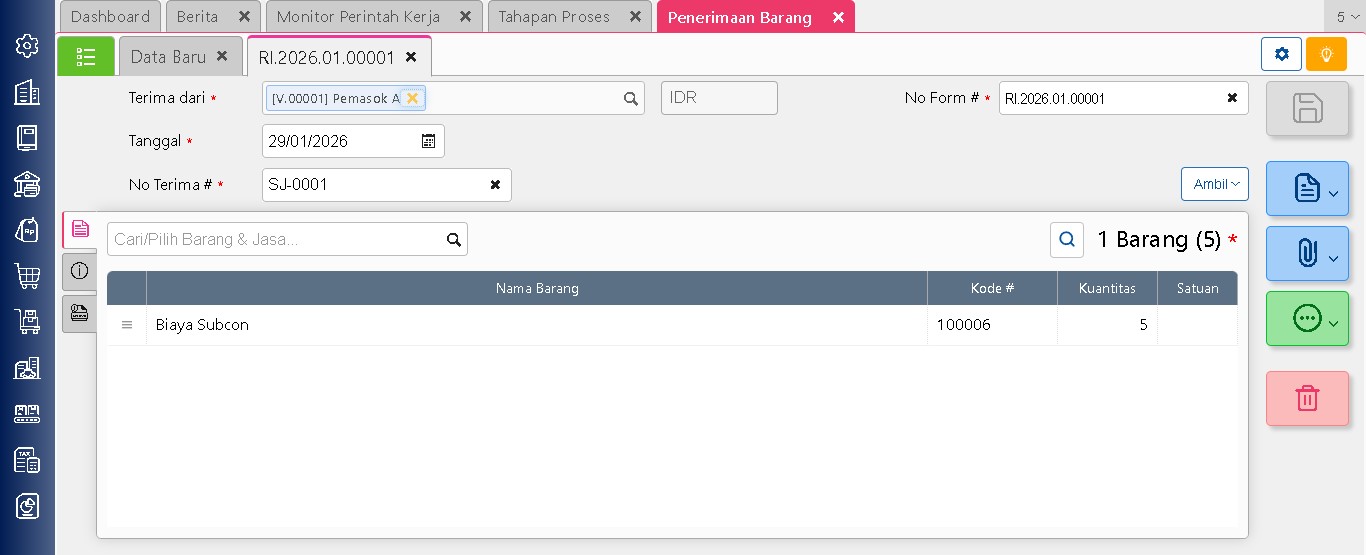Remove the Pemasok A vendor tag
The image size is (1366, 555).
point(412,98)
